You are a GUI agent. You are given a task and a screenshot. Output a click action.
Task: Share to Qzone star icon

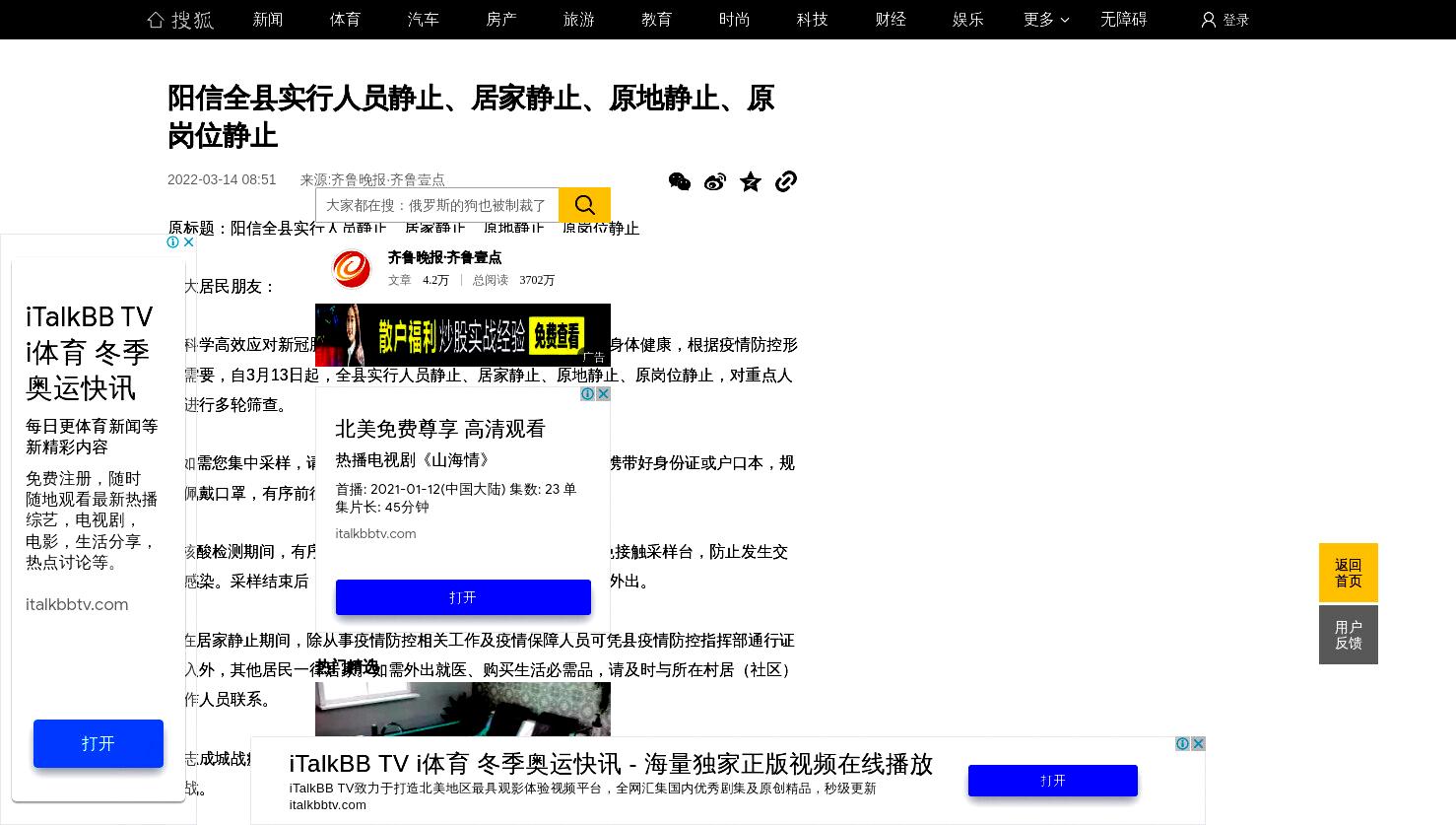751,181
